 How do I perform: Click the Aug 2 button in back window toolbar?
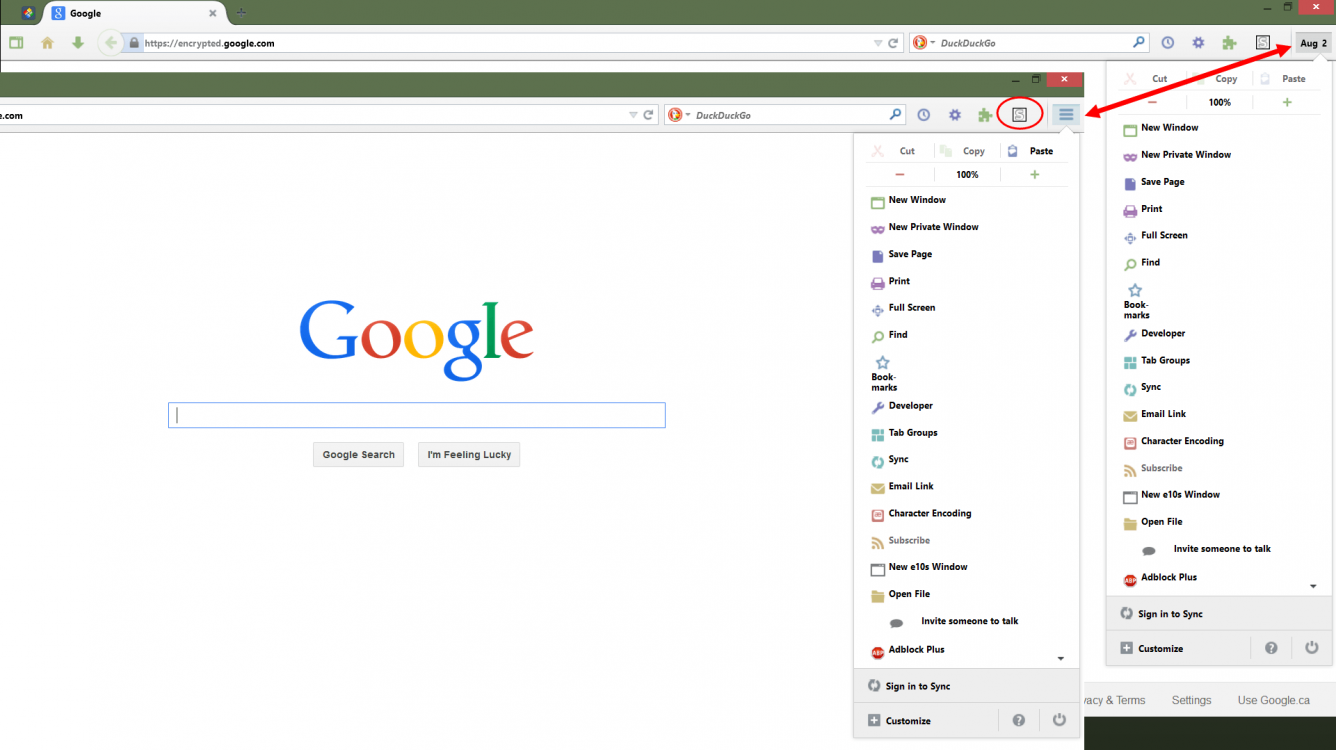[x=1313, y=43]
